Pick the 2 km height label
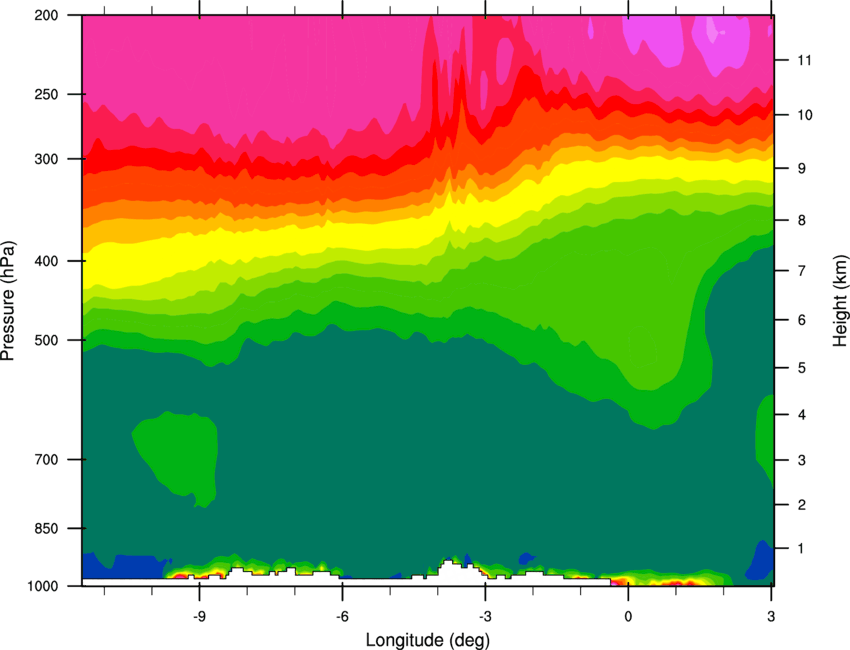Viewport: 850px width, 650px height. pos(801,505)
